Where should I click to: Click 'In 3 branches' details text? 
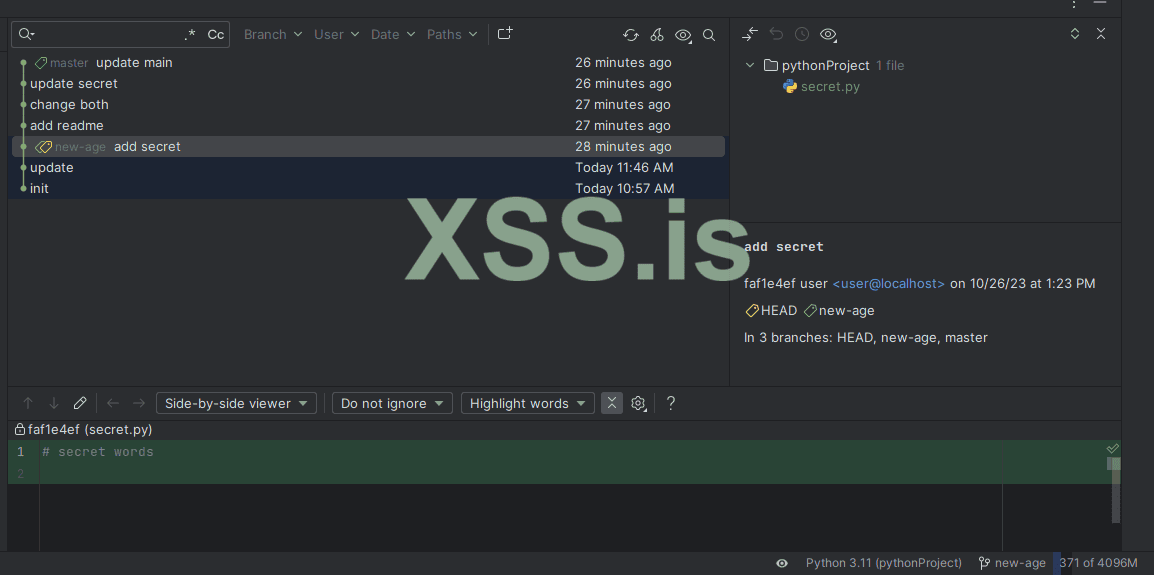[866, 338]
